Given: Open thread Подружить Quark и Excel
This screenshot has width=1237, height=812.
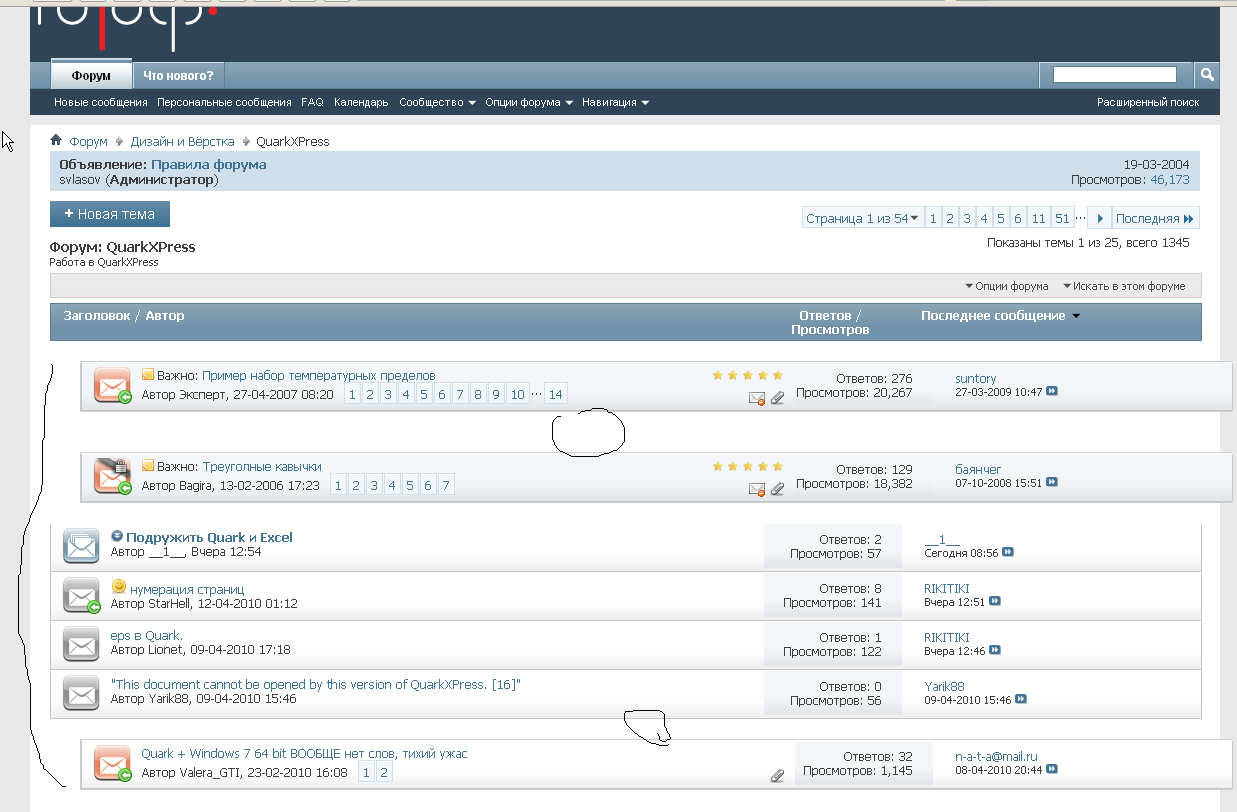Looking at the screenshot, I should (x=209, y=537).
